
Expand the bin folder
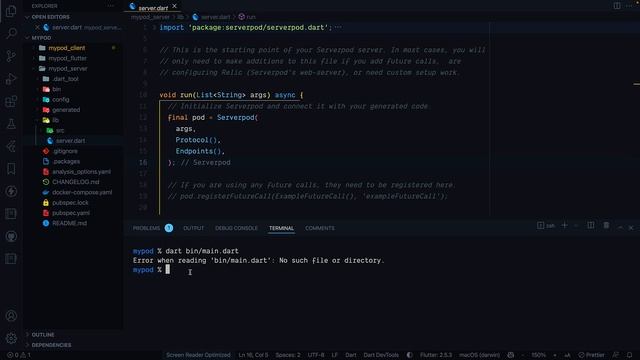(56, 89)
